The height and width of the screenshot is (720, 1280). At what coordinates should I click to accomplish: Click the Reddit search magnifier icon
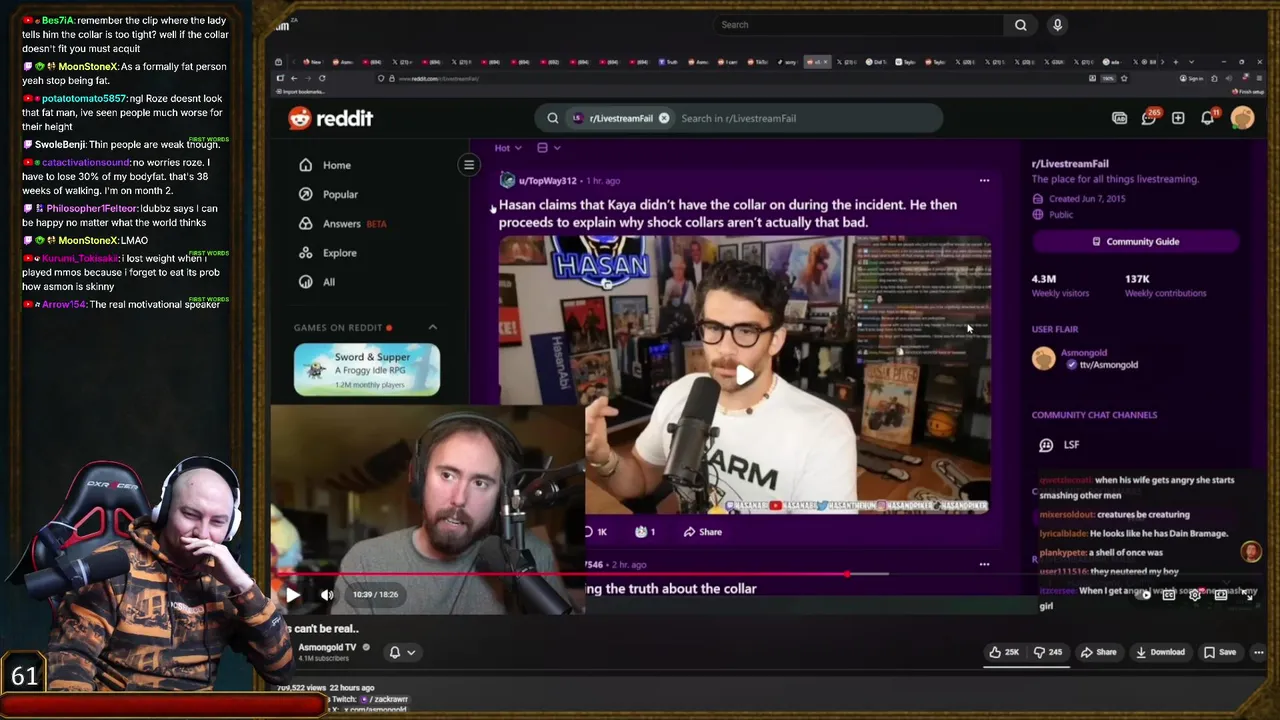coord(552,118)
